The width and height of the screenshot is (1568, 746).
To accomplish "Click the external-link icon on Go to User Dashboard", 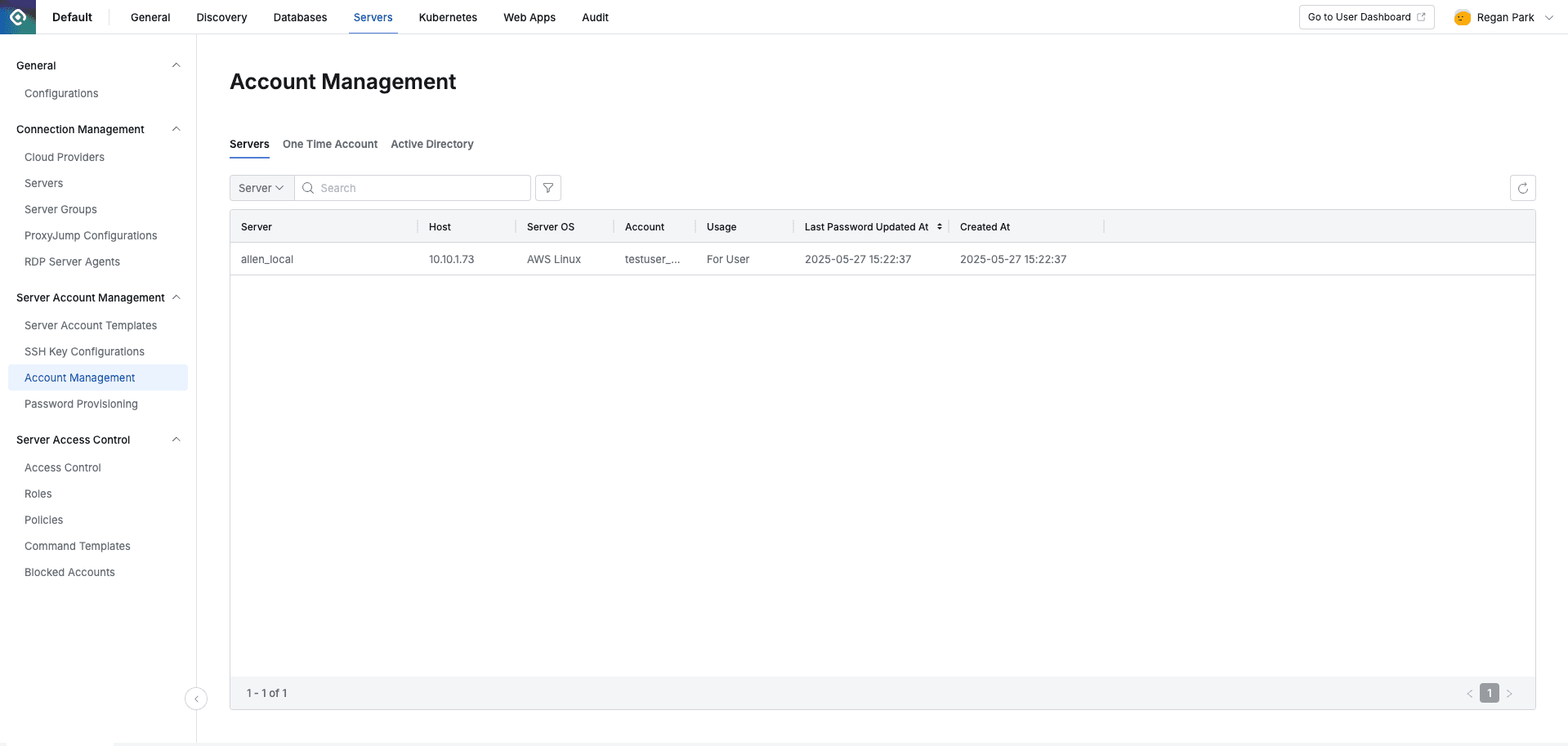I will click(x=1420, y=16).
